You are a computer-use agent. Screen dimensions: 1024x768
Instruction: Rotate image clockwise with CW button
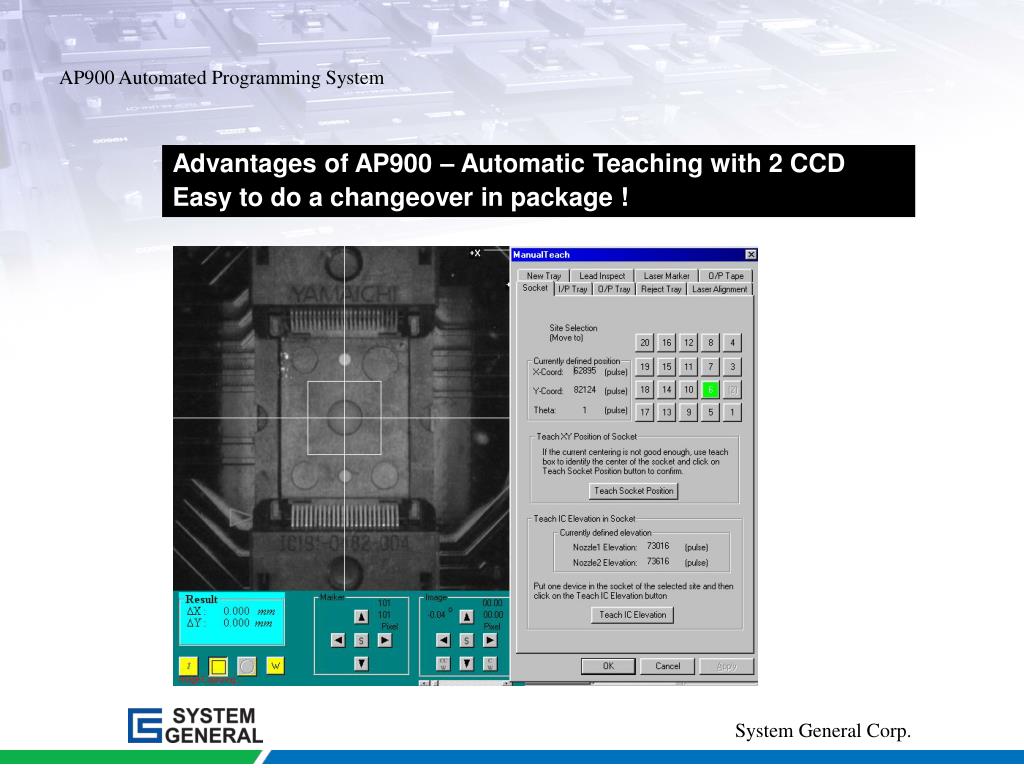click(x=490, y=664)
